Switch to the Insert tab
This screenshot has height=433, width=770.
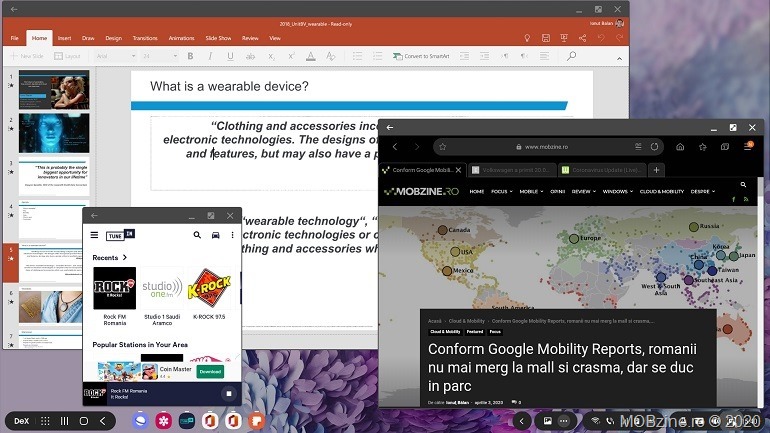click(x=64, y=38)
